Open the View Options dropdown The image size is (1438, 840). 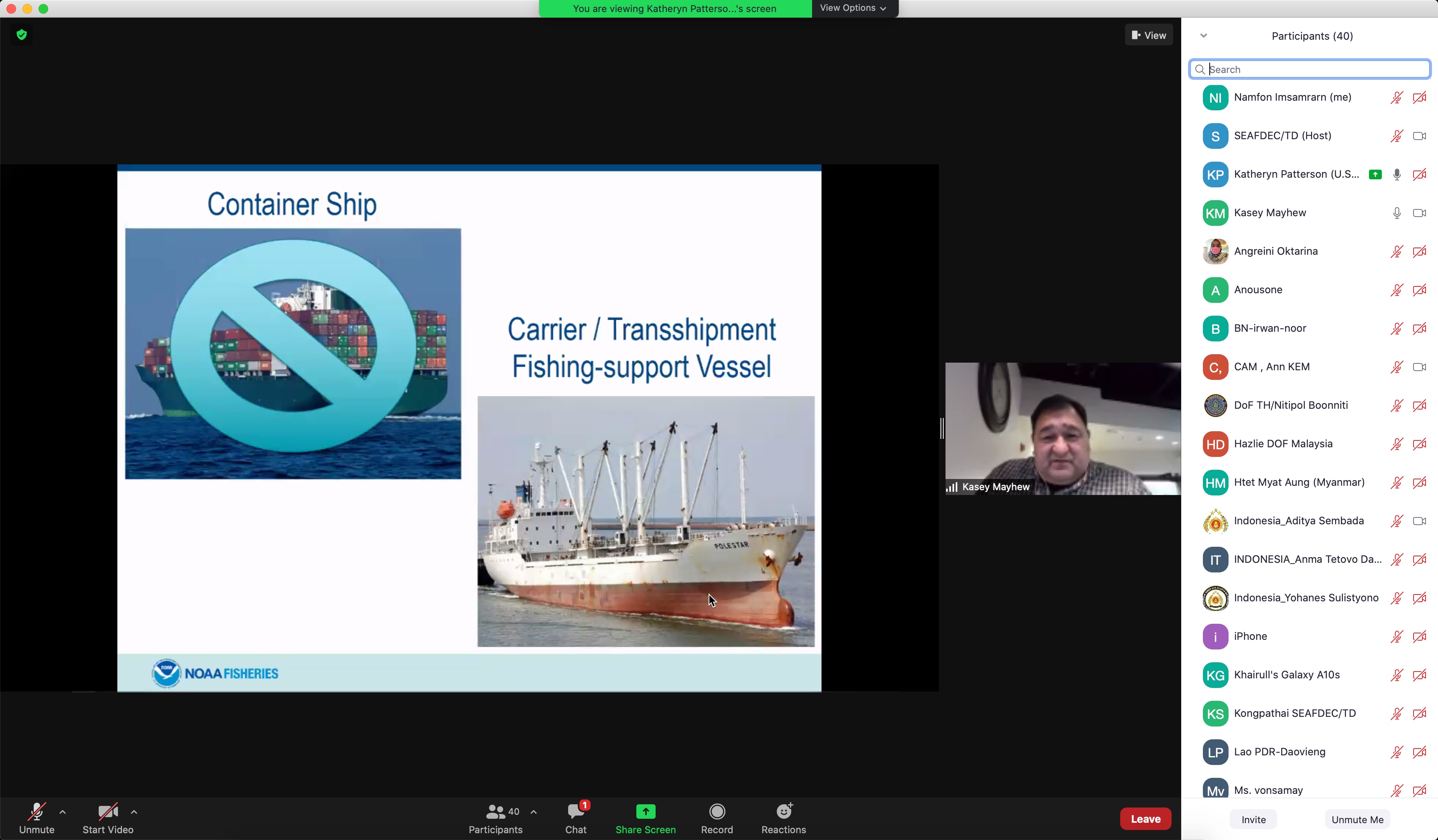pyautogui.click(x=853, y=8)
